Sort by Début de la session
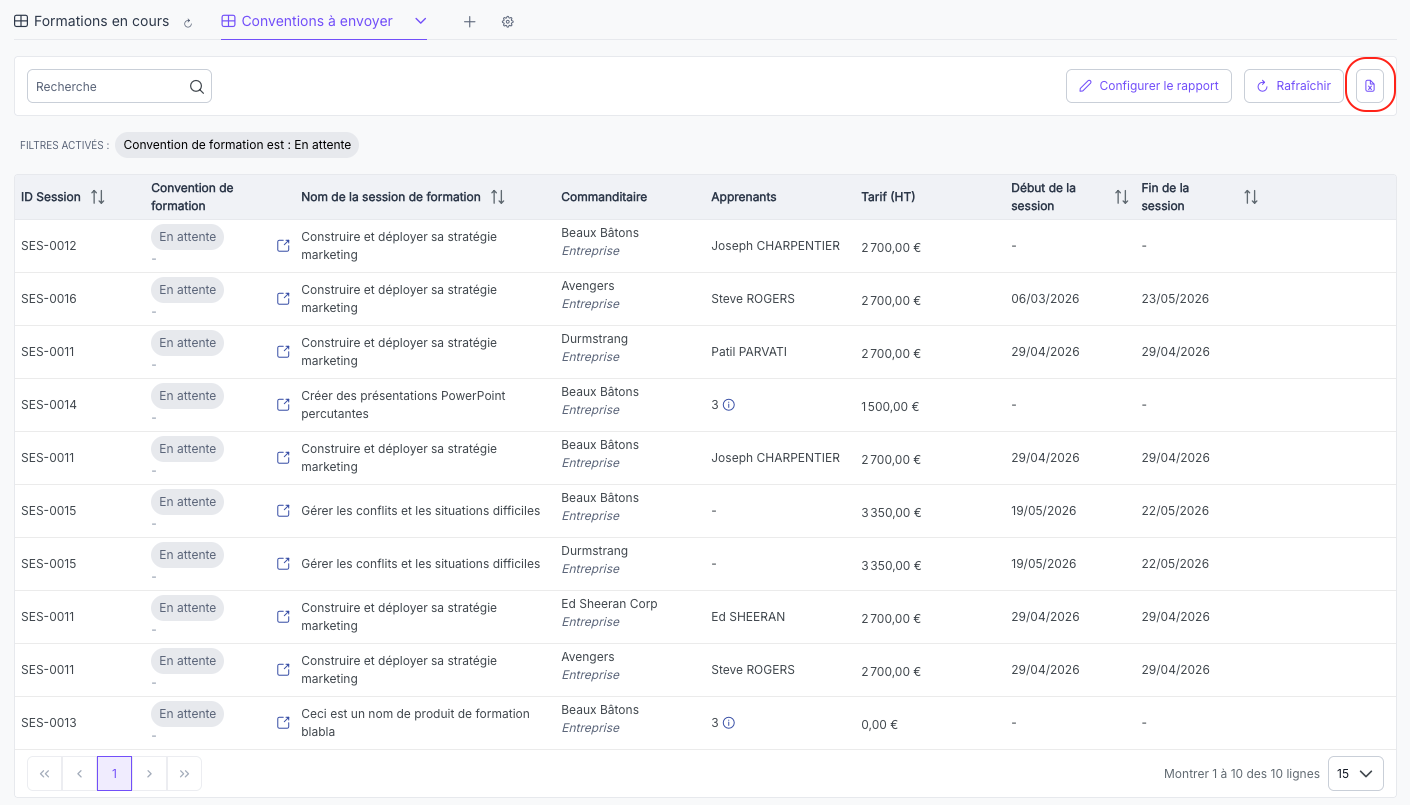Screen dimensions: 1410x805 [1122, 197]
